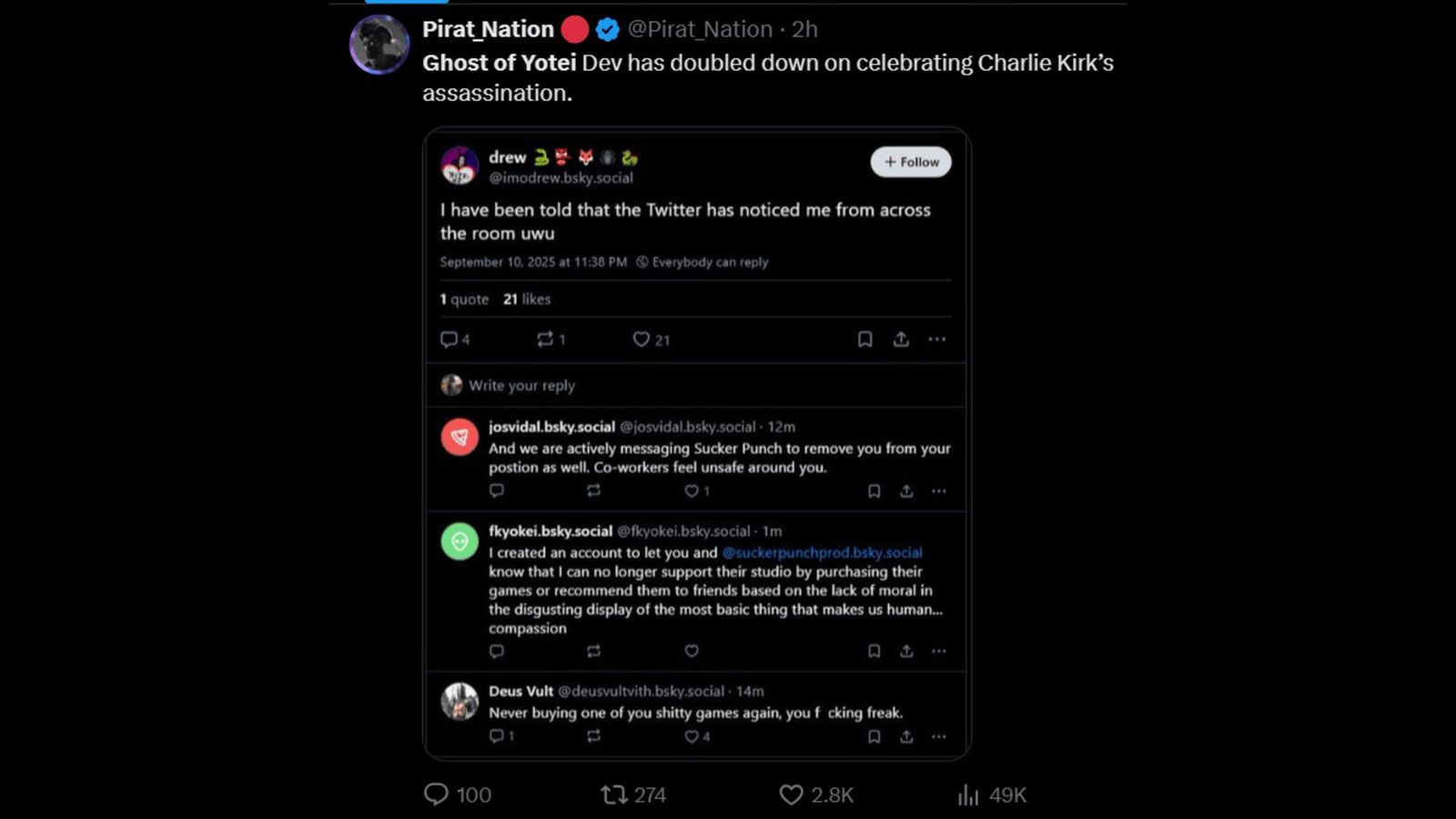1456x819 pixels.
Task: Expand more options on fkyokei's reply
Action: tap(938, 652)
